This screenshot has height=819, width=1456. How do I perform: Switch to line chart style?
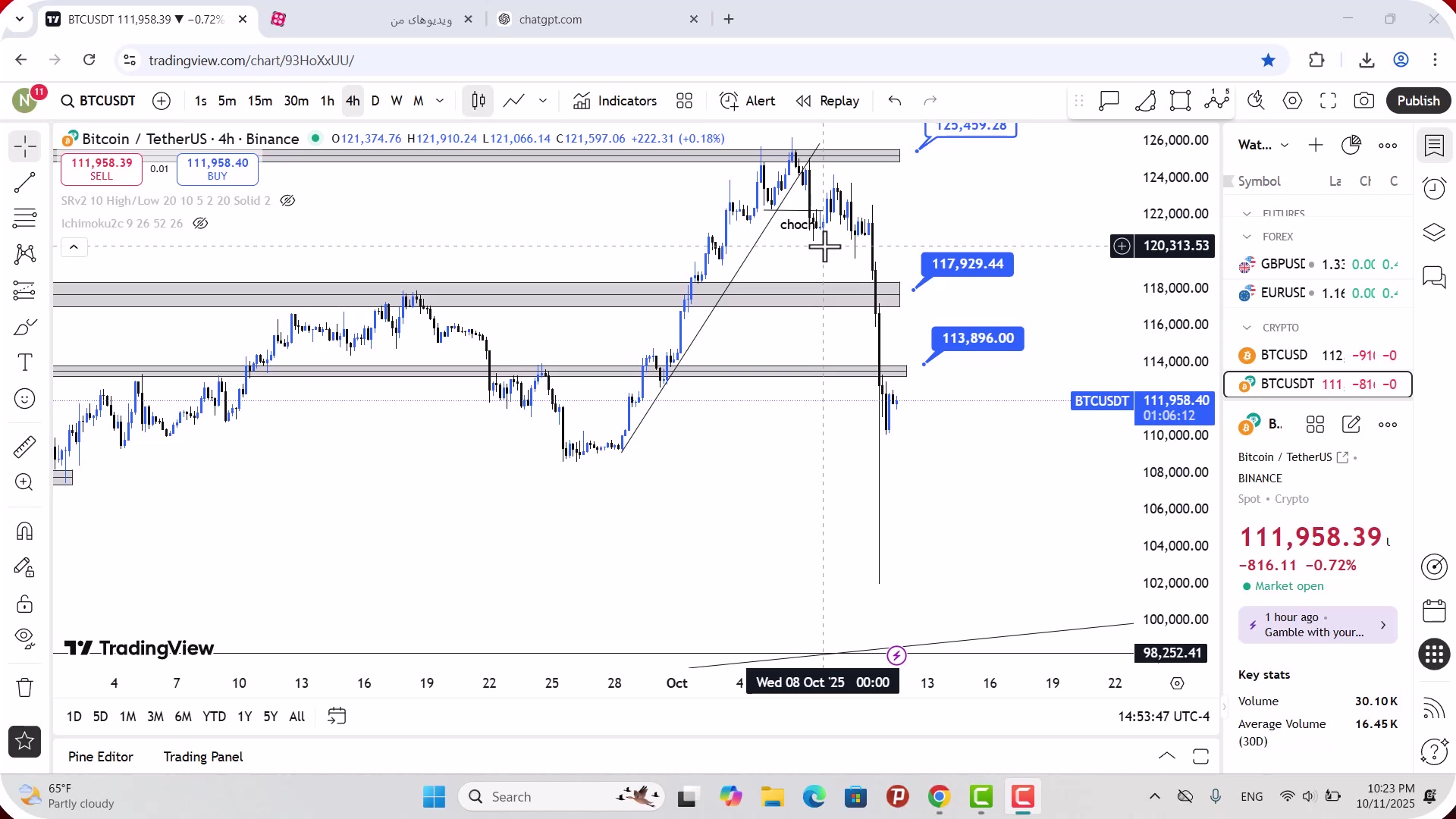513,101
